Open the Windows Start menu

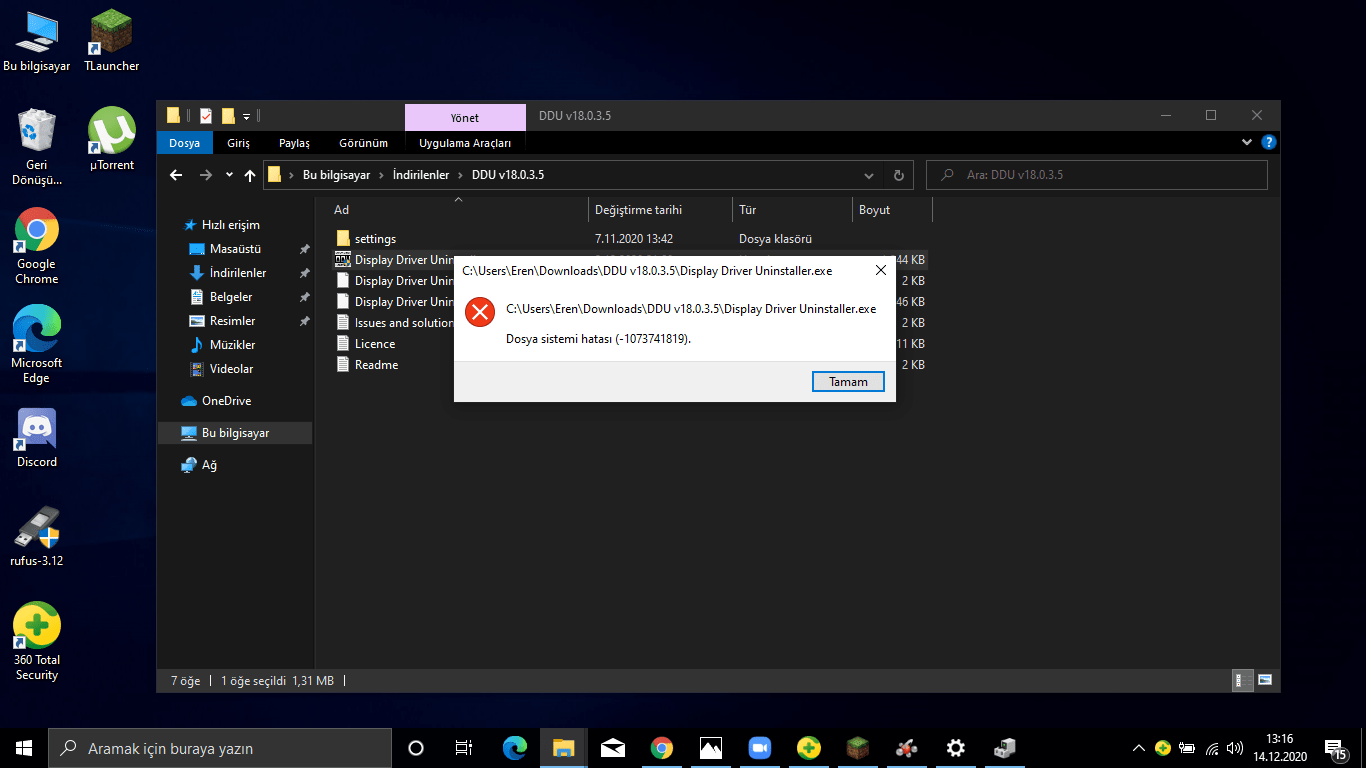pos(24,748)
